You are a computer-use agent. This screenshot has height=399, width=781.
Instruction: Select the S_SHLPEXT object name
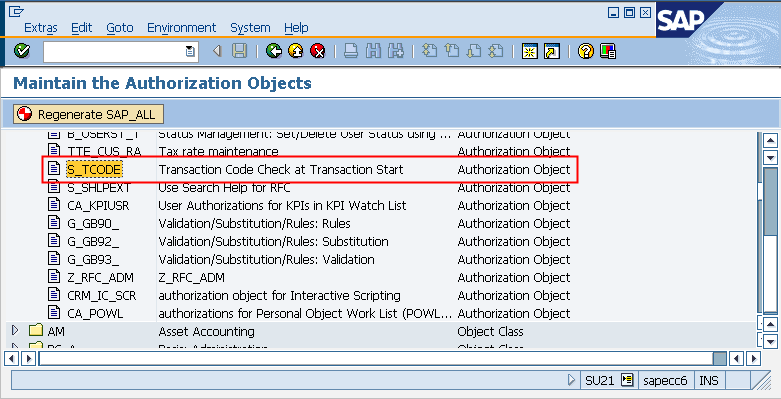pos(99,188)
